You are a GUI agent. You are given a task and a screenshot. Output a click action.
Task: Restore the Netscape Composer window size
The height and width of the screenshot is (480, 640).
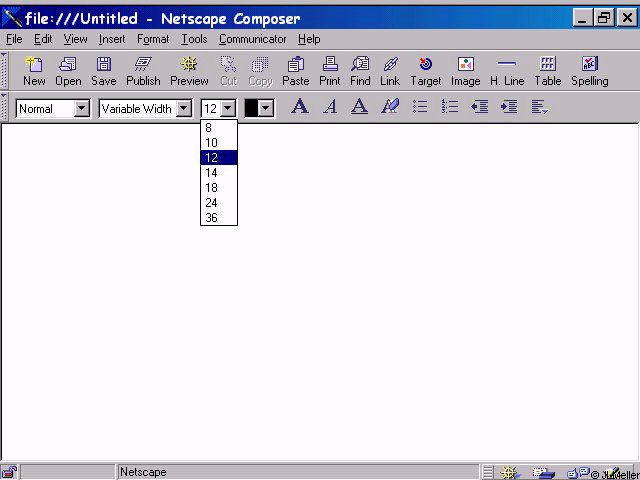pyautogui.click(x=604, y=18)
